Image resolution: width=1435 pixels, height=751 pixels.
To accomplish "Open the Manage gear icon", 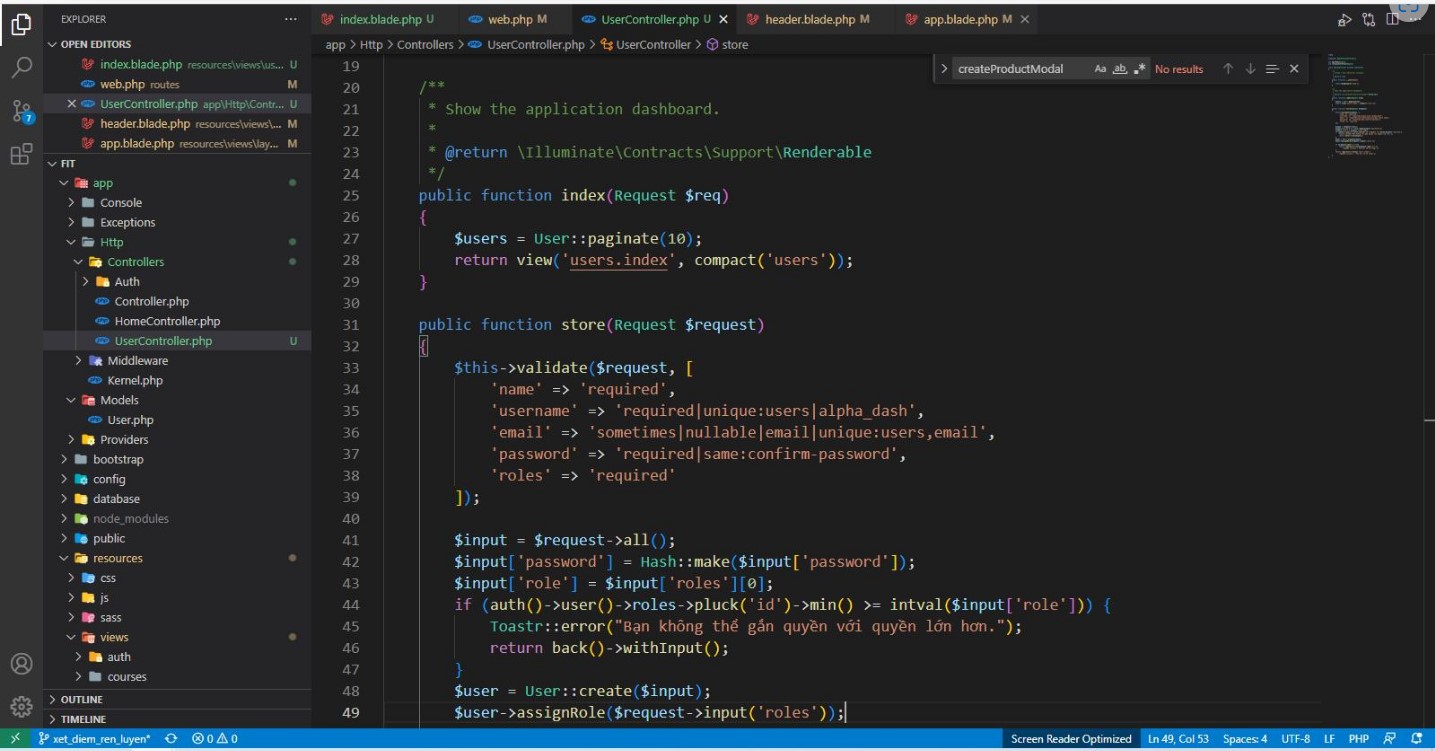I will point(21,705).
